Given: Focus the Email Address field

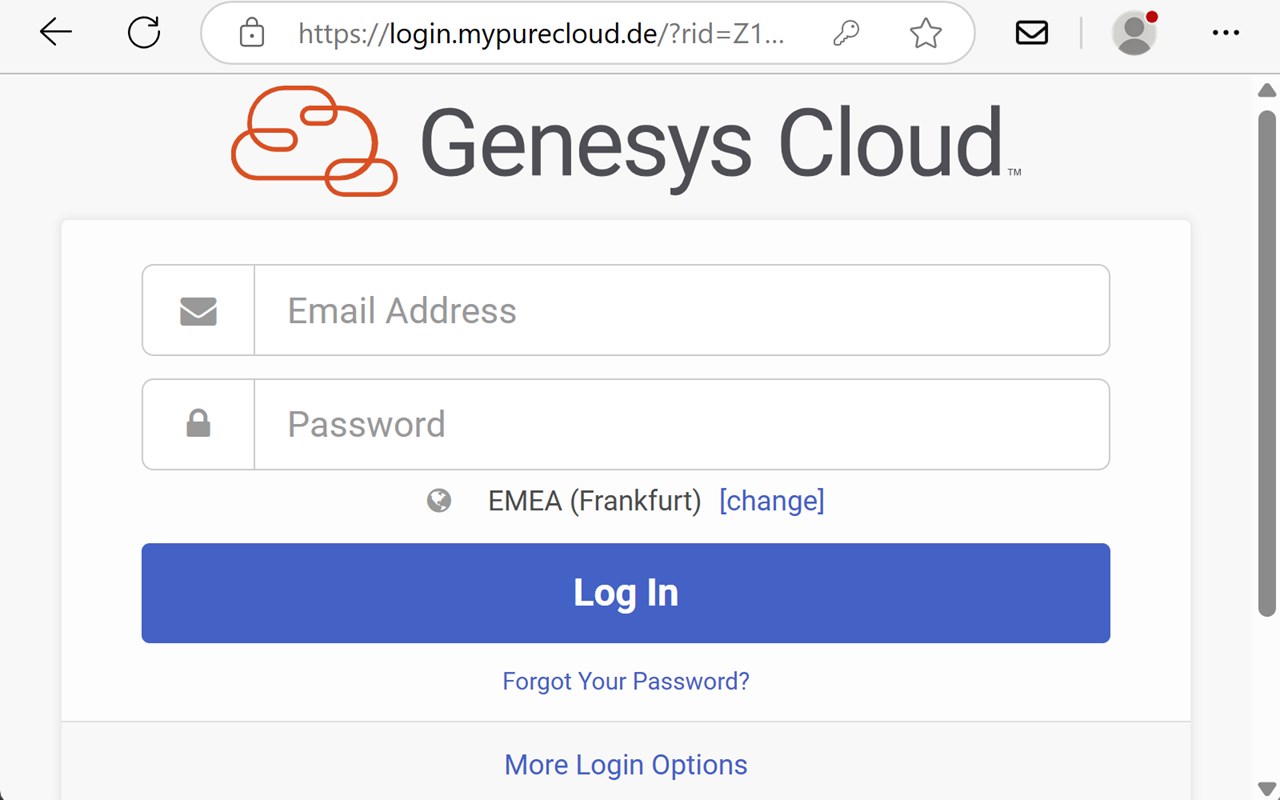Looking at the screenshot, I should [680, 311].
